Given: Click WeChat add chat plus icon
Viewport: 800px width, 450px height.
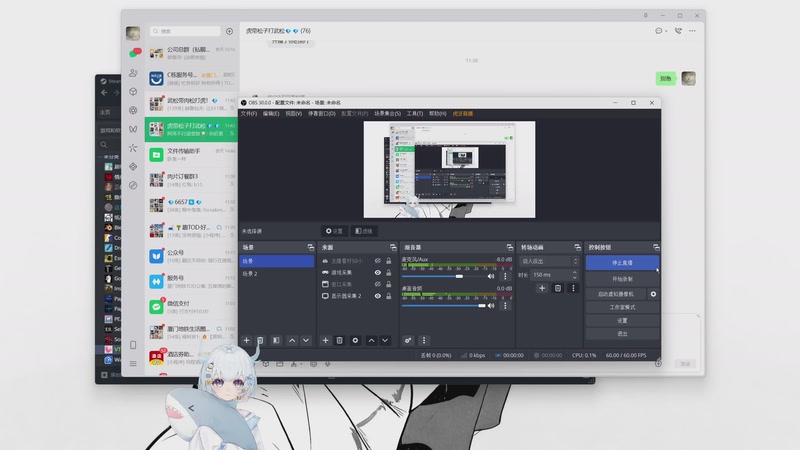Looking at the screenshot, I should coord(230,31).
